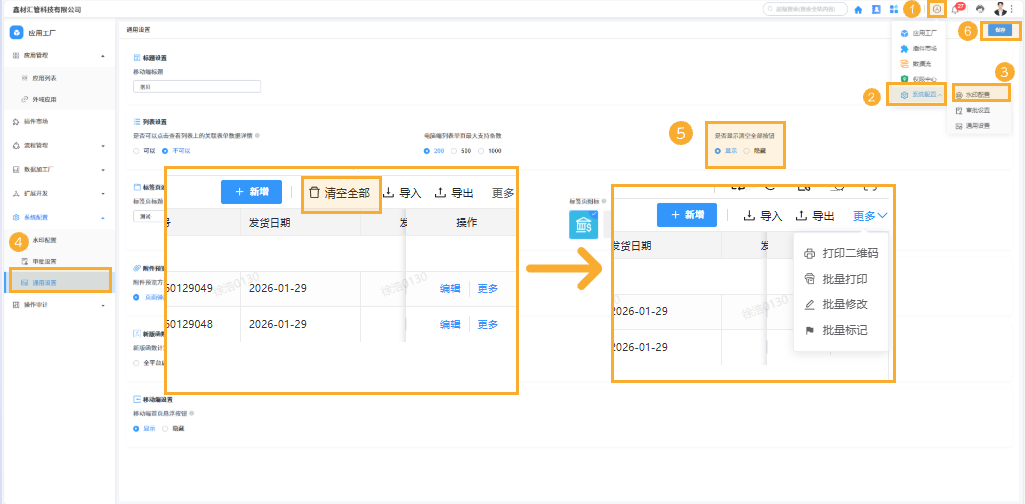Click 更多 in left inset toolbar
This screenshot has height=504, width=1025.
coord(503,193)
